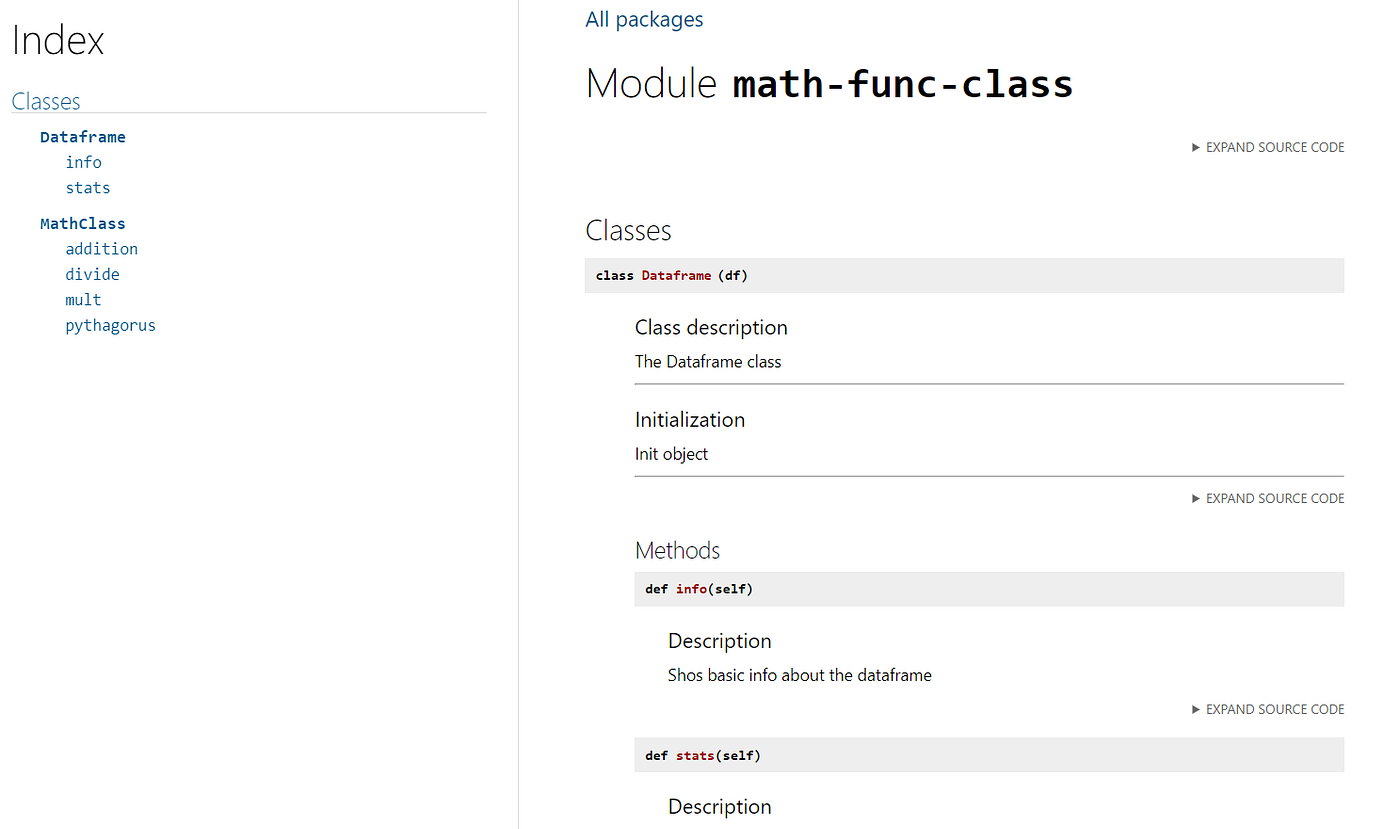Click the Methods section heading
This screenshot has width=1400, height=829.
click(677, 550)
